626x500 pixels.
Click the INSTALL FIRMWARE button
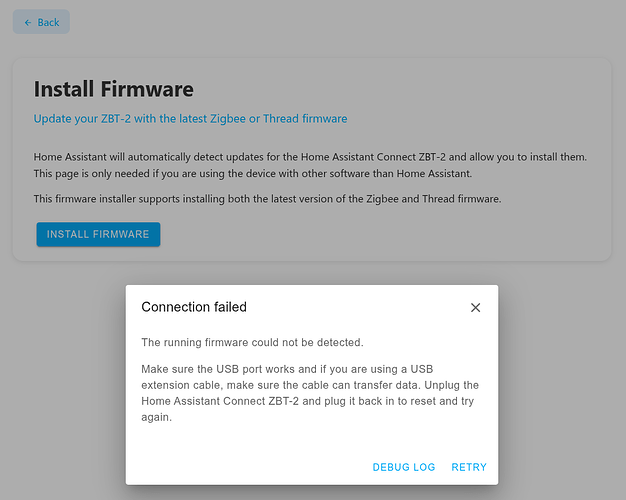pyautogui.click(x=98, y=234)
